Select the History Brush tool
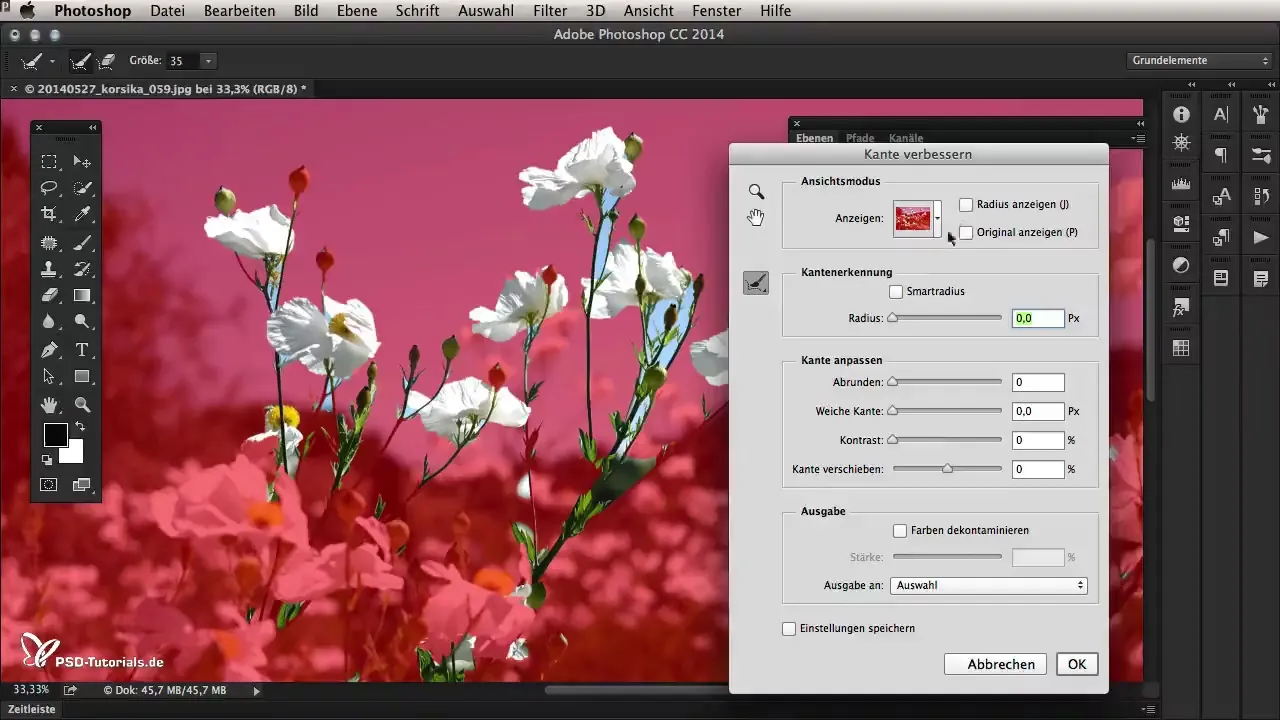This screenshot has width=1280, height=720. 83,268
